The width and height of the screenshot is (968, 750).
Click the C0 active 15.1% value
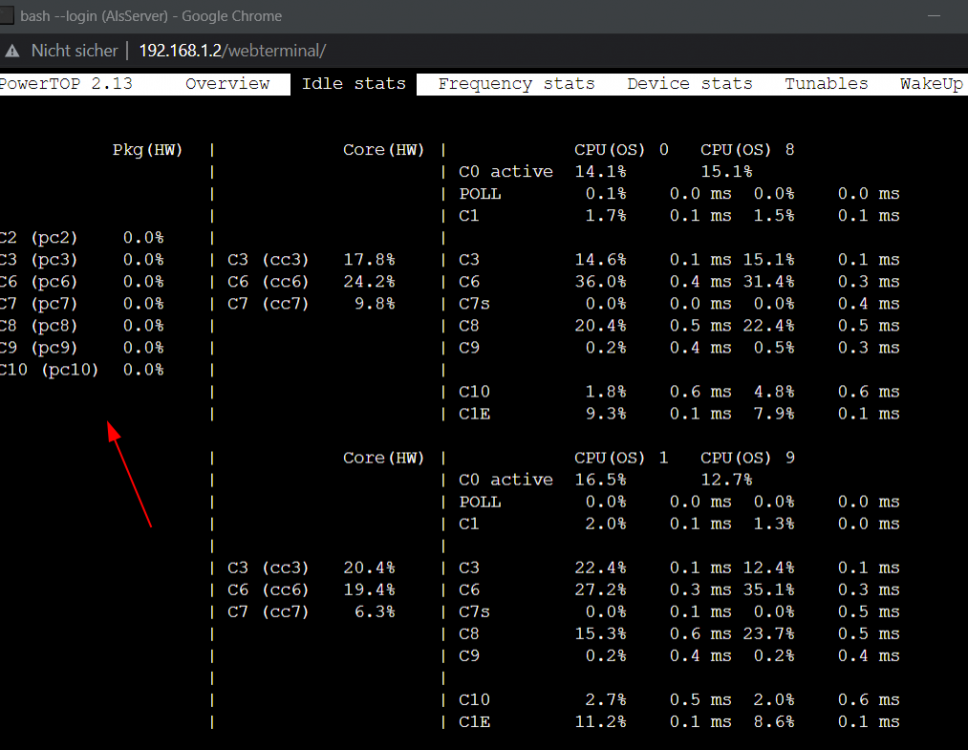[726, 172]
